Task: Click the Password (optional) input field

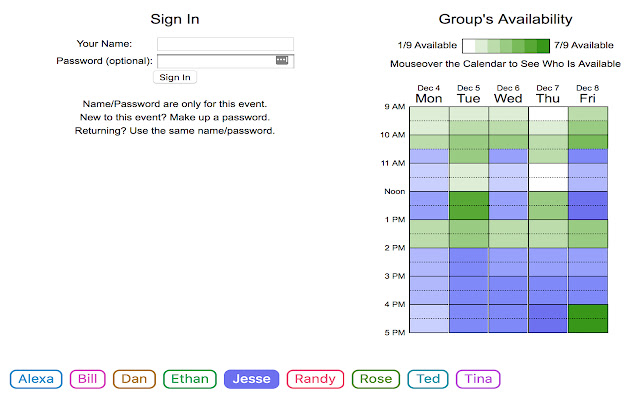Action: click(225, 61)
